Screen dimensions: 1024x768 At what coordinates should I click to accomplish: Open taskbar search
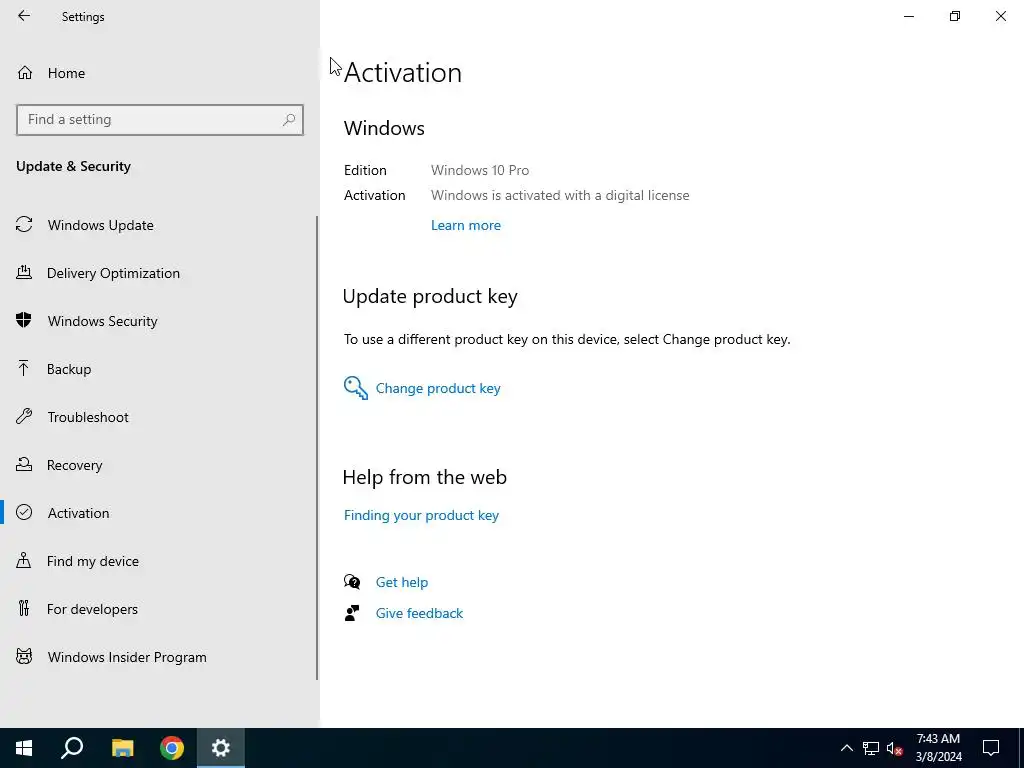(x=72, y=748)
